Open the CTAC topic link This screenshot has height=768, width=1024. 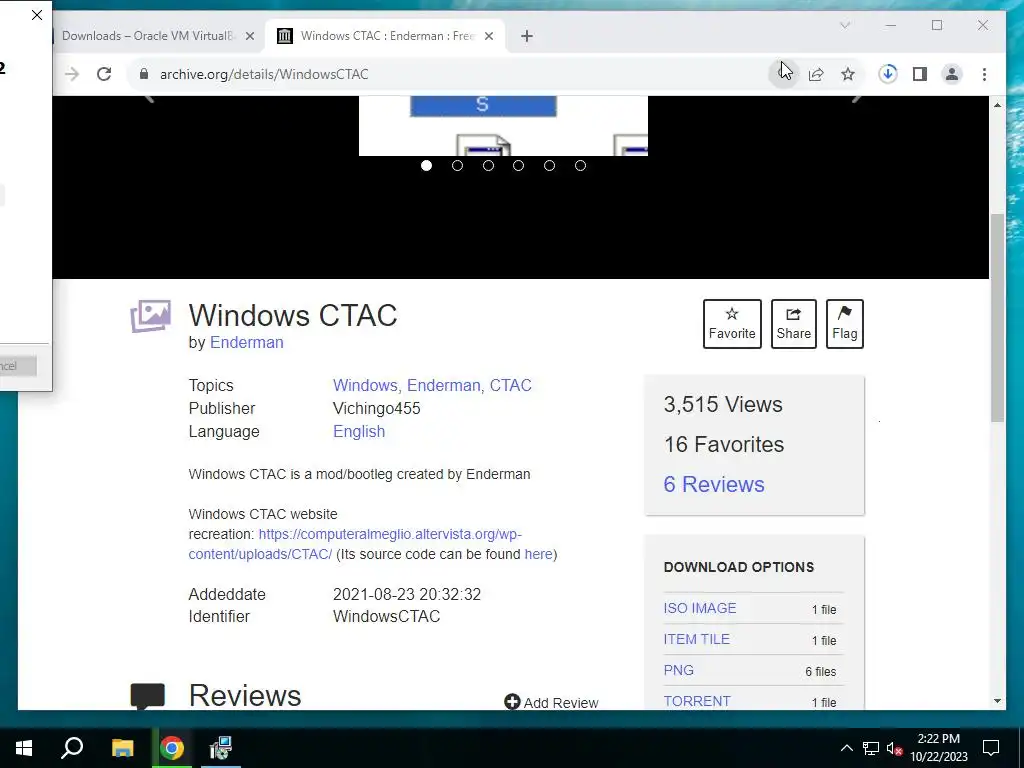coord(511,385)
